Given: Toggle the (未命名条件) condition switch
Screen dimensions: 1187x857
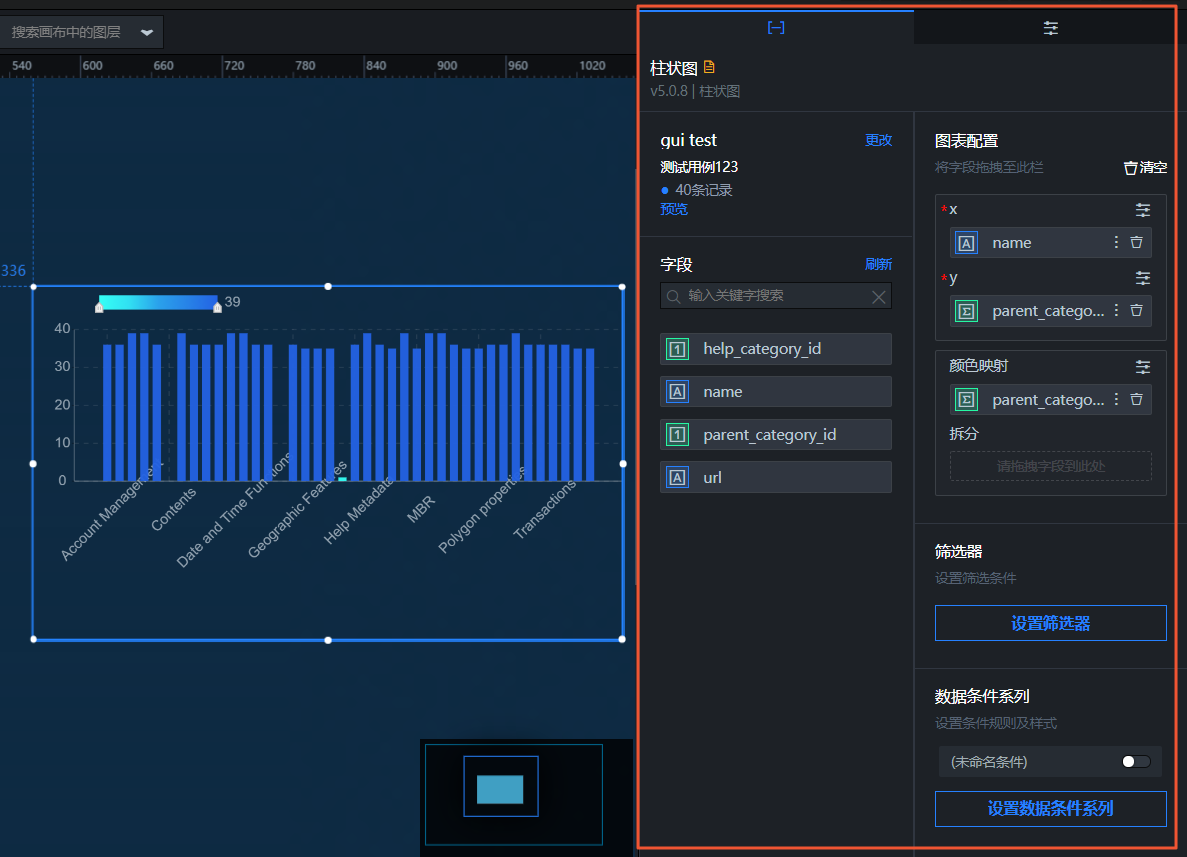Looking at the screenshot, I should [1136, 762].
